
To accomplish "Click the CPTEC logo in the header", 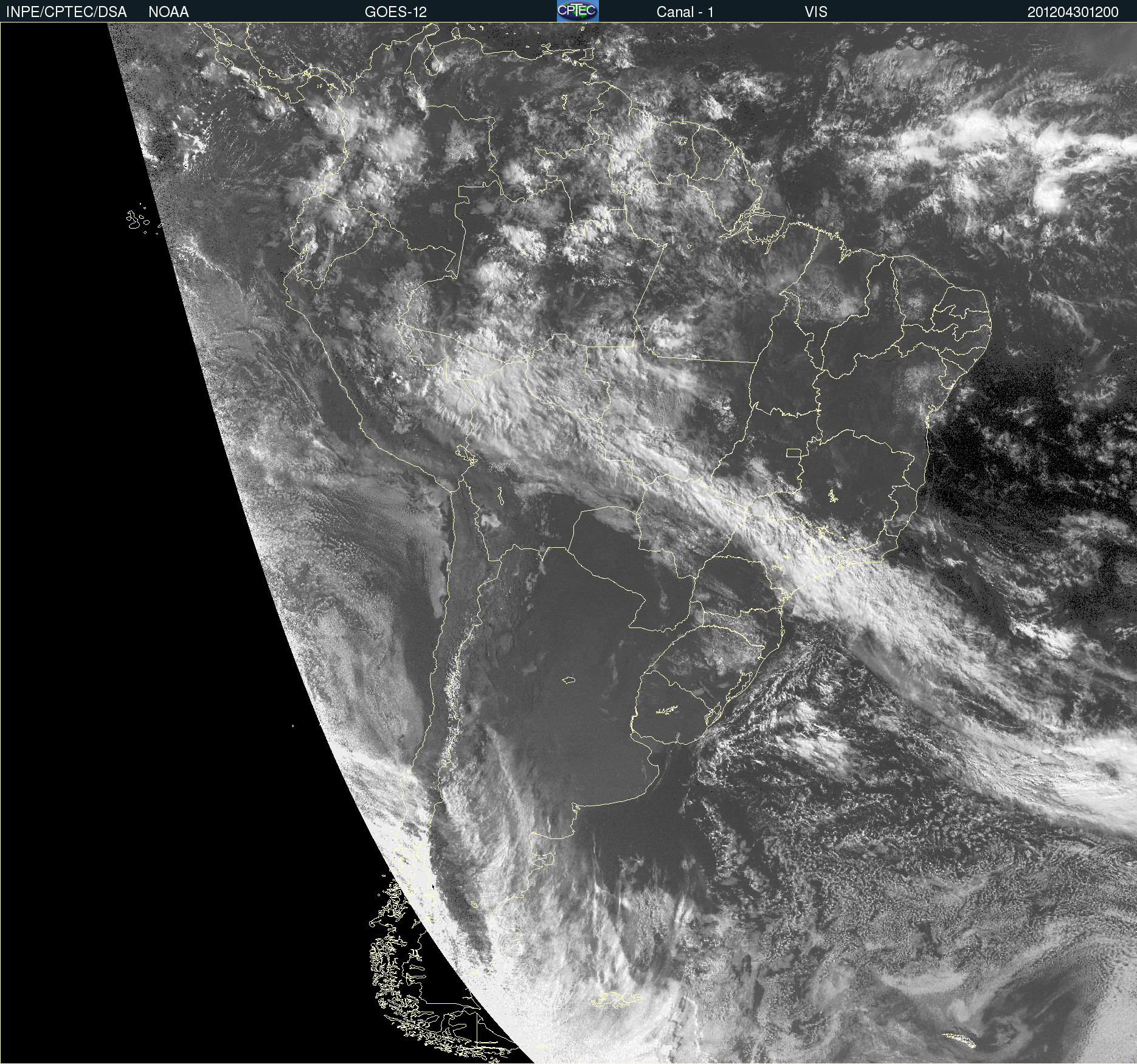I will (578, 11).
